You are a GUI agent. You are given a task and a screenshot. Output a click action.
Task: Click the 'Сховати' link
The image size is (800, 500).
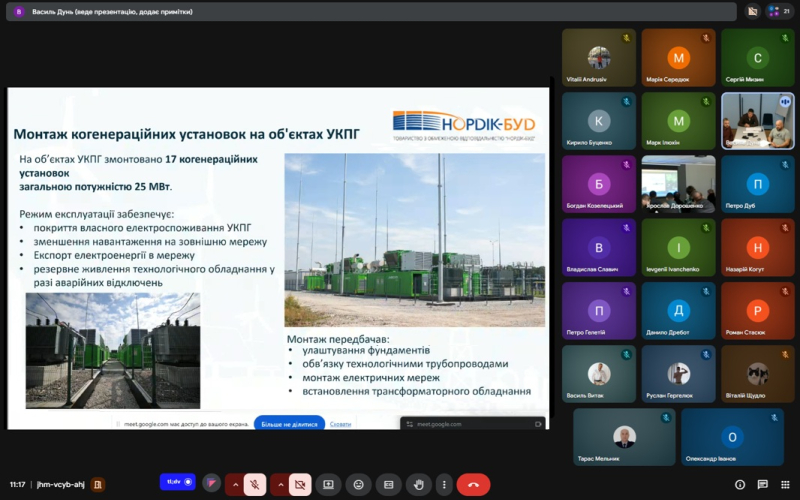point(340,424)
